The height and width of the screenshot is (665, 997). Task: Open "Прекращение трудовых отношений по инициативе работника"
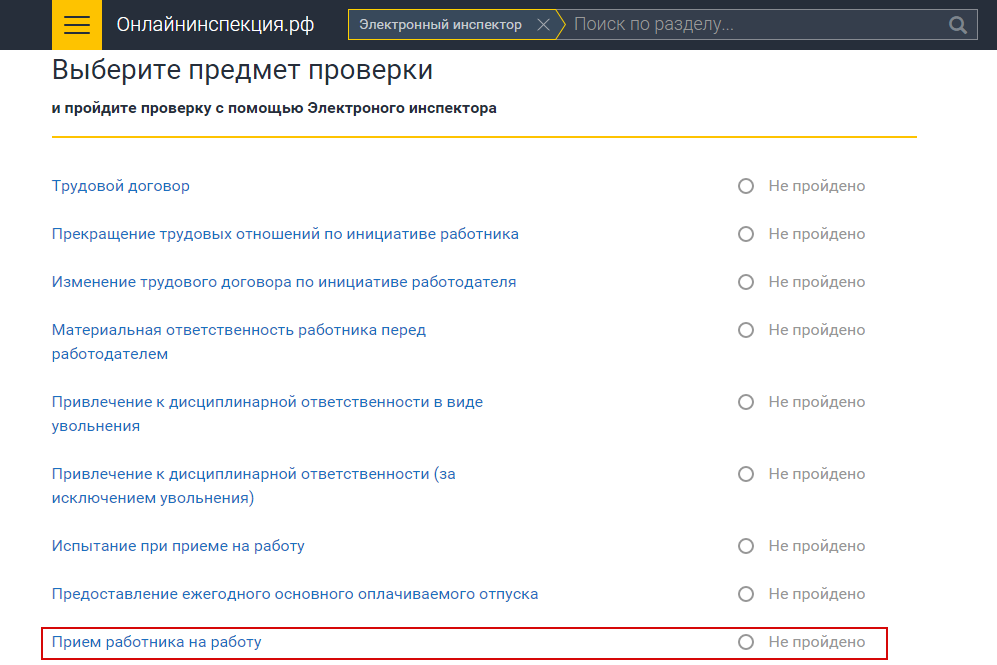coord(284,233)
